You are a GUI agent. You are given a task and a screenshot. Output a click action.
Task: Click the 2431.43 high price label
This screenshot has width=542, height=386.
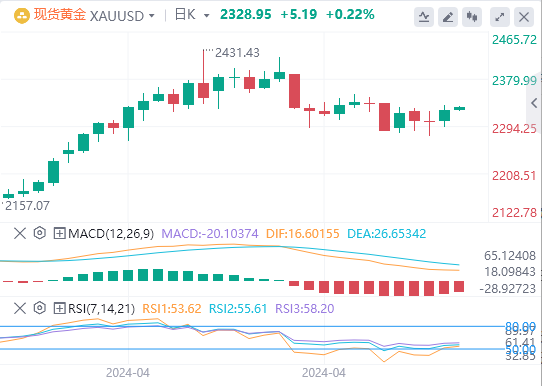click(x=237, y=53)
